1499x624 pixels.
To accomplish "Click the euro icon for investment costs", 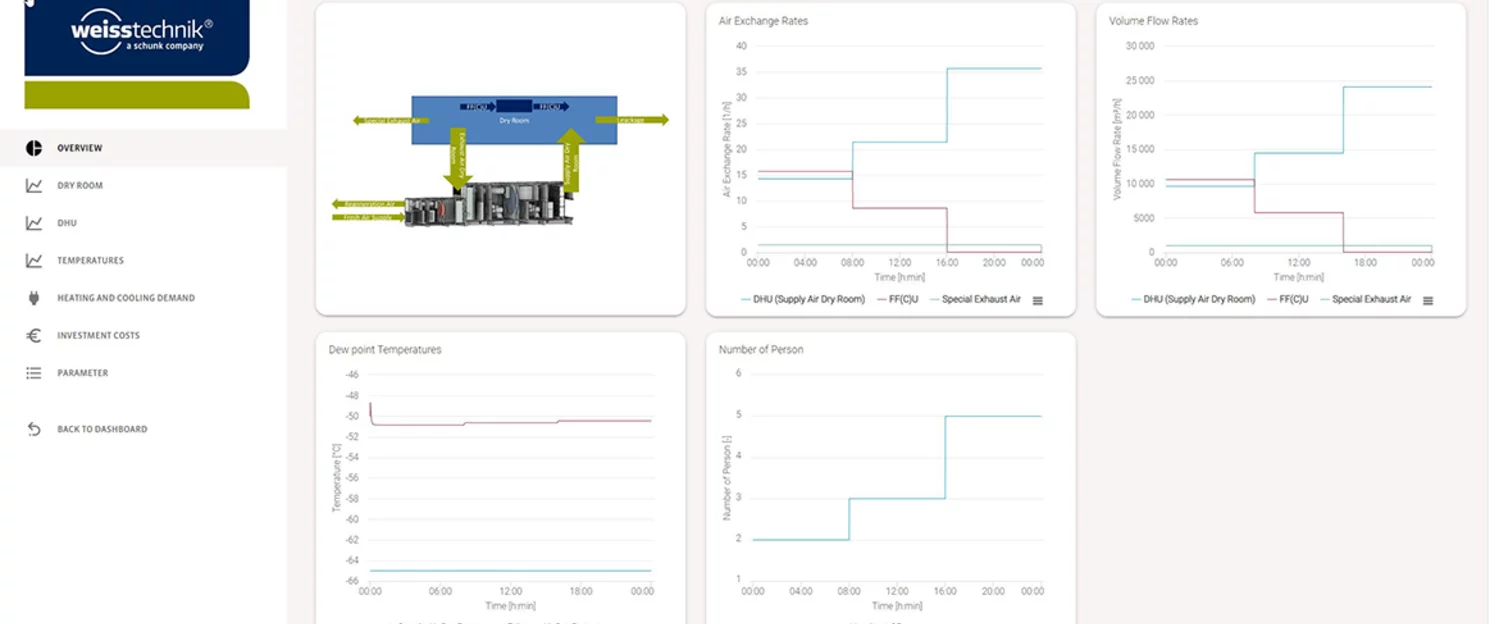I will tap(34, 335).
